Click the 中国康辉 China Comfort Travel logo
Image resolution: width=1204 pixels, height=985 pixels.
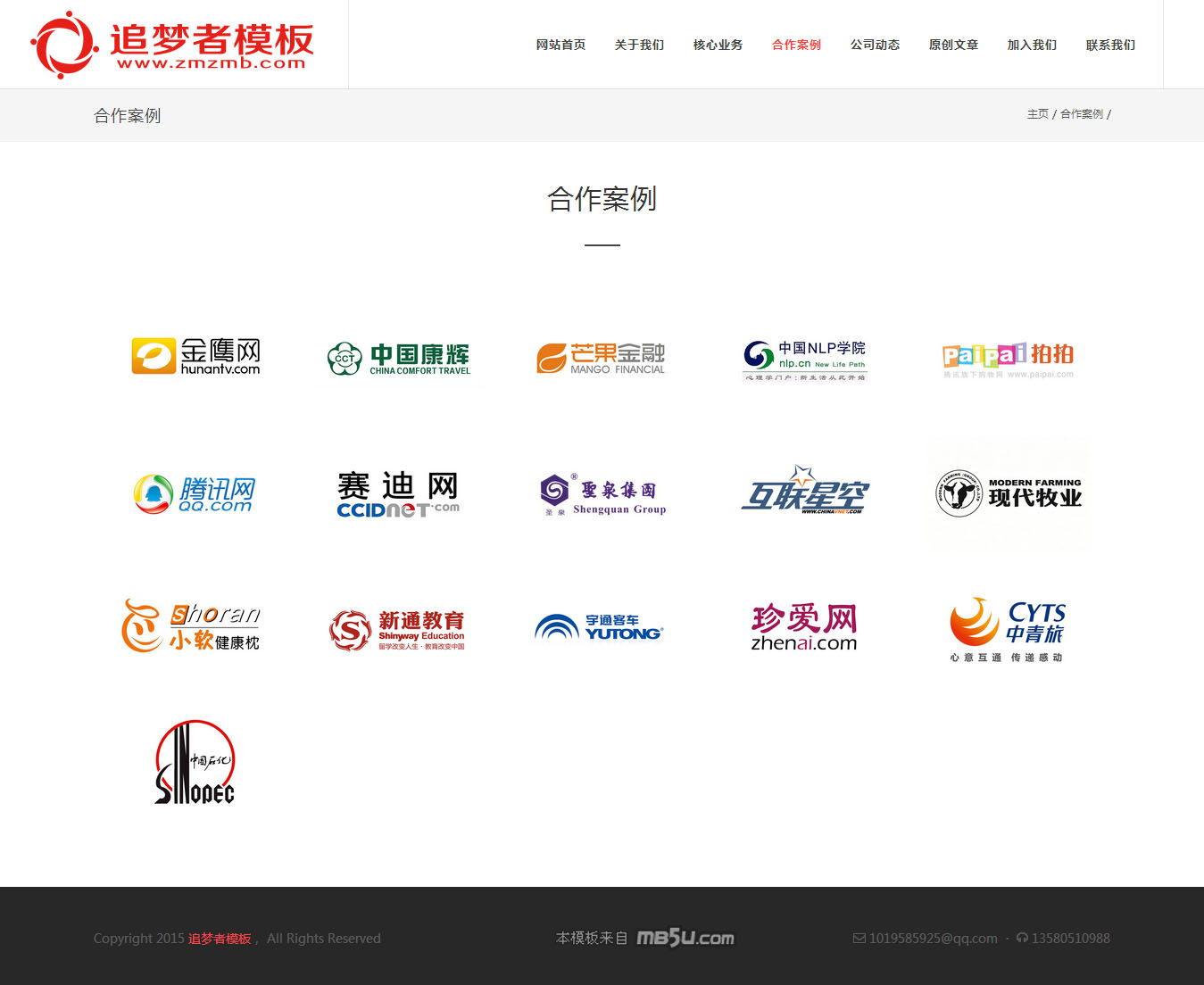[399, 359]
